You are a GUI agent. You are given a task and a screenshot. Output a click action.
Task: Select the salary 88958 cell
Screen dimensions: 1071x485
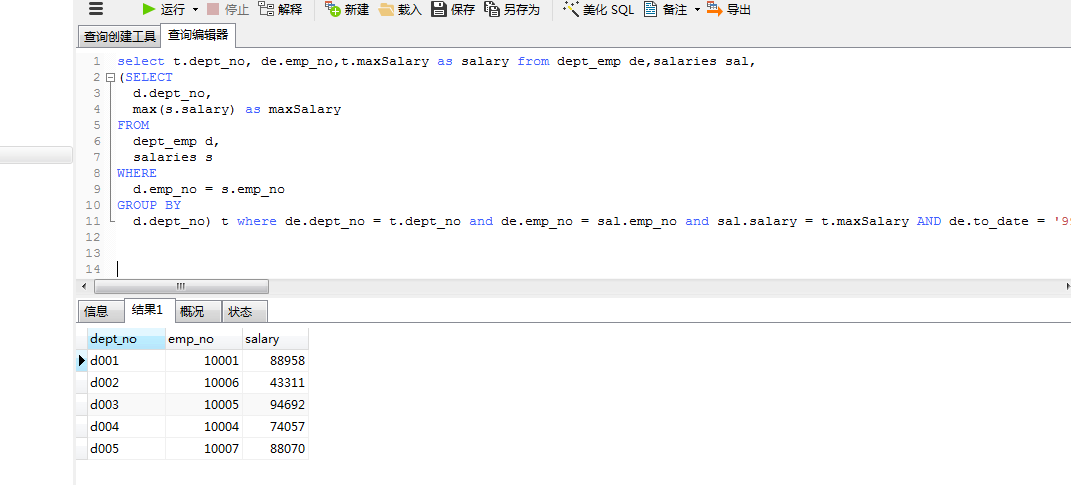[x=275, y=361]
